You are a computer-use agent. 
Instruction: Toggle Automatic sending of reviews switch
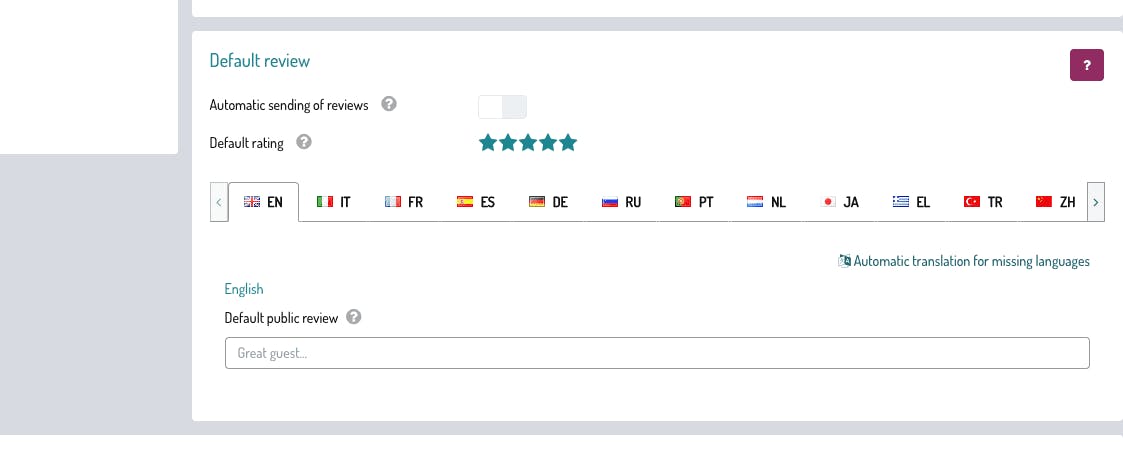[x=502, y=106]
